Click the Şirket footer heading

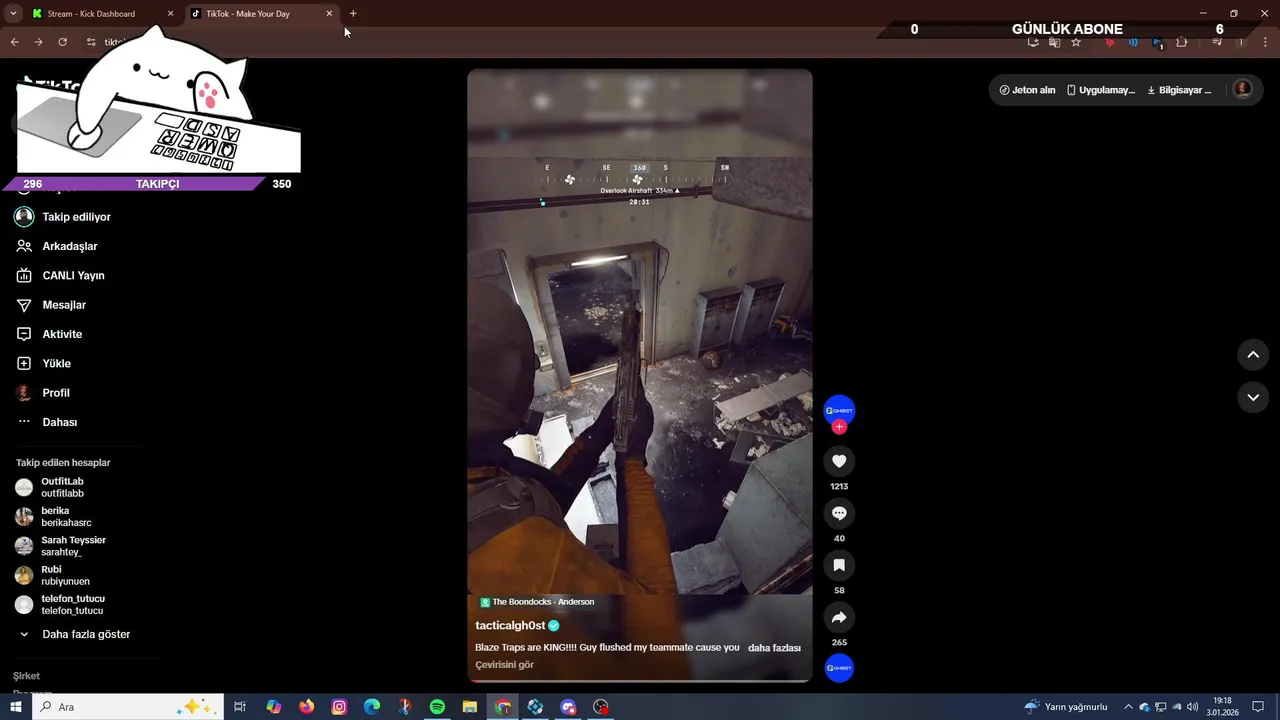26,676
